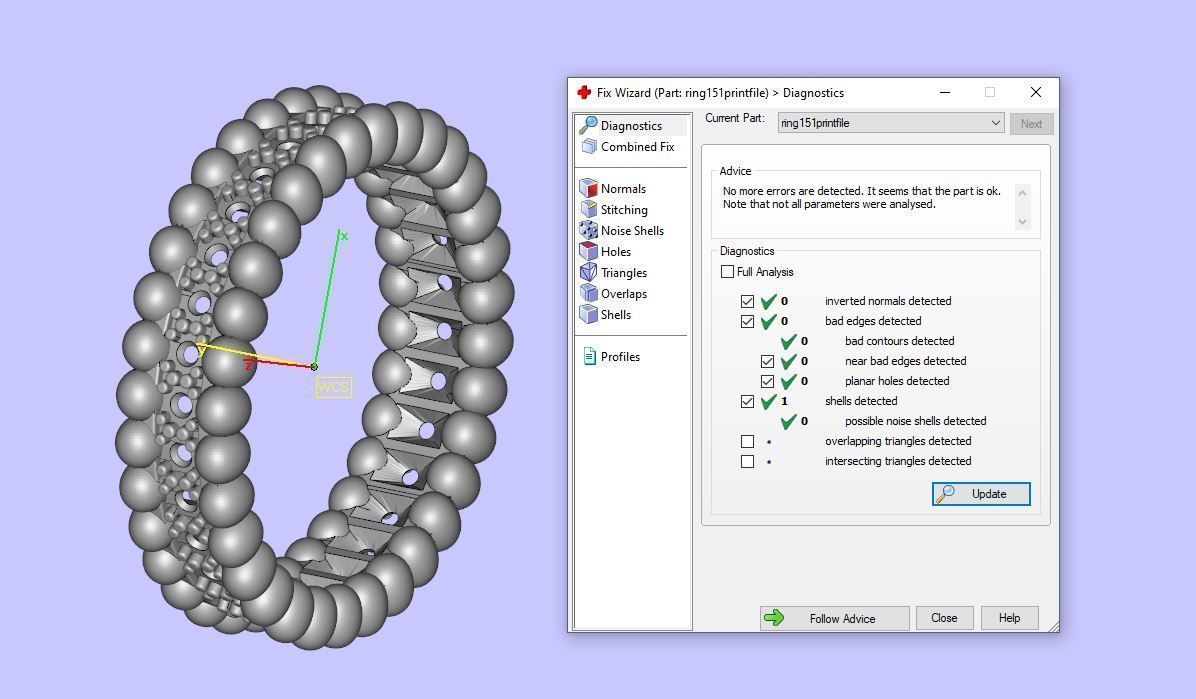Expand the Current Part dropdown
The image size is (1196, 699).
(x=995, y=123)
